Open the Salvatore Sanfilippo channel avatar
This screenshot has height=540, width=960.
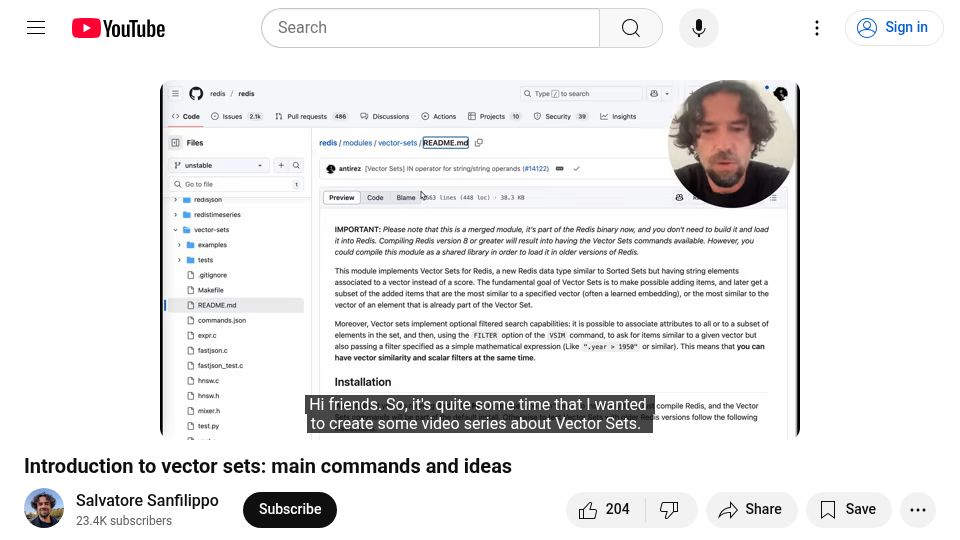point(44,508)
